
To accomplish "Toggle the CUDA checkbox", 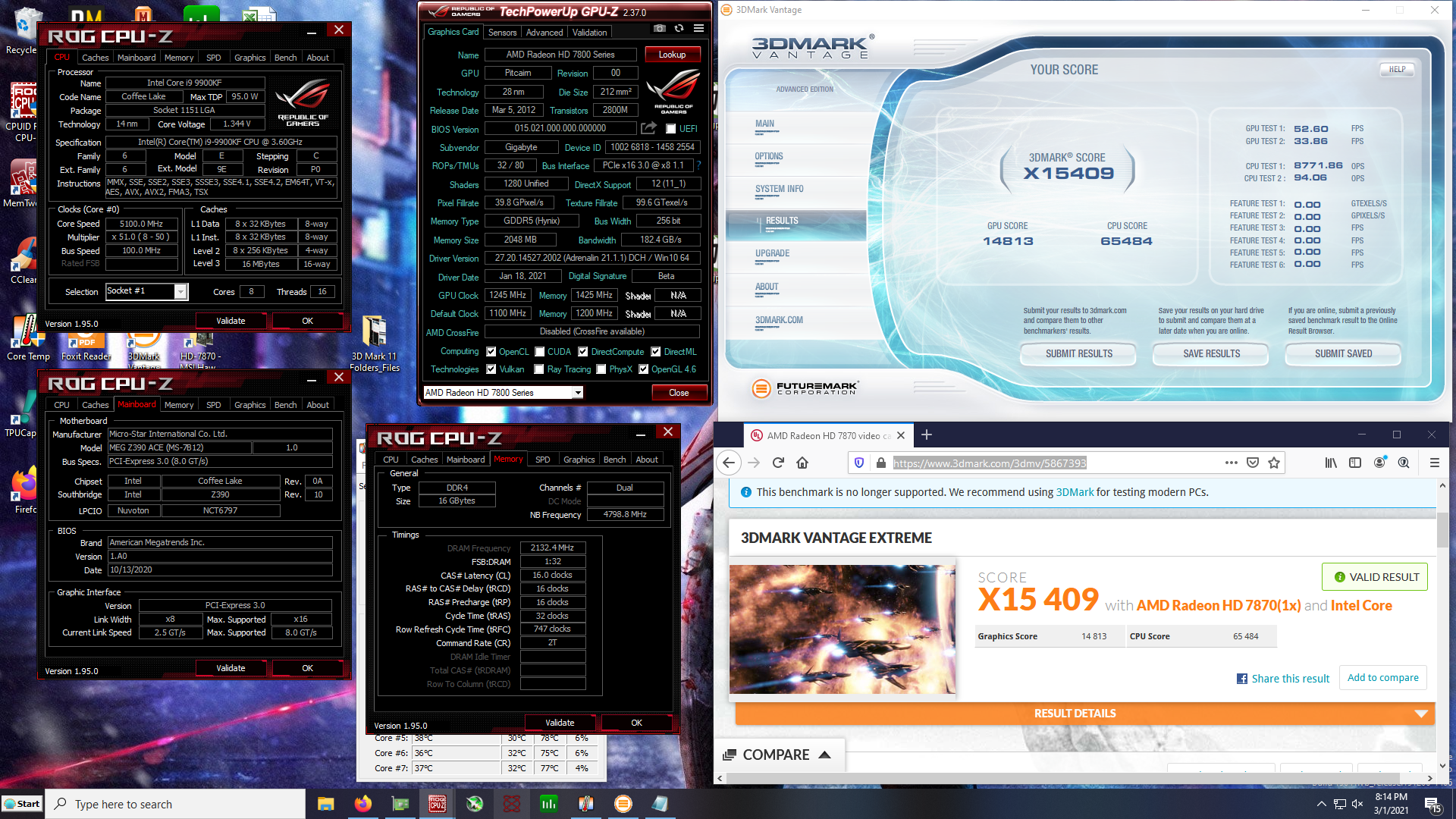I will click(x=540, y=352).
